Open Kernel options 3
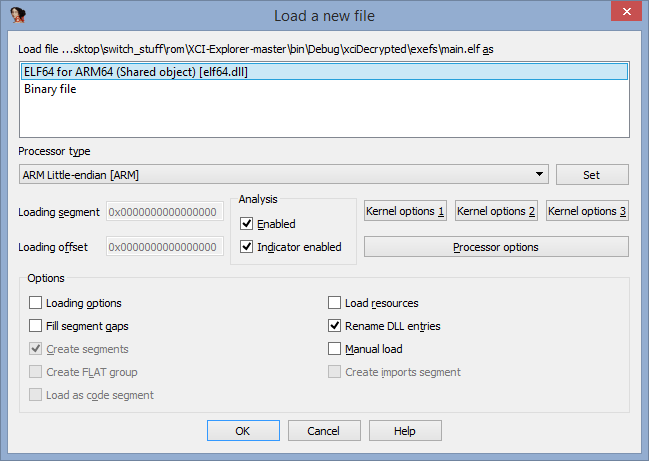 [x=587, y=211]
